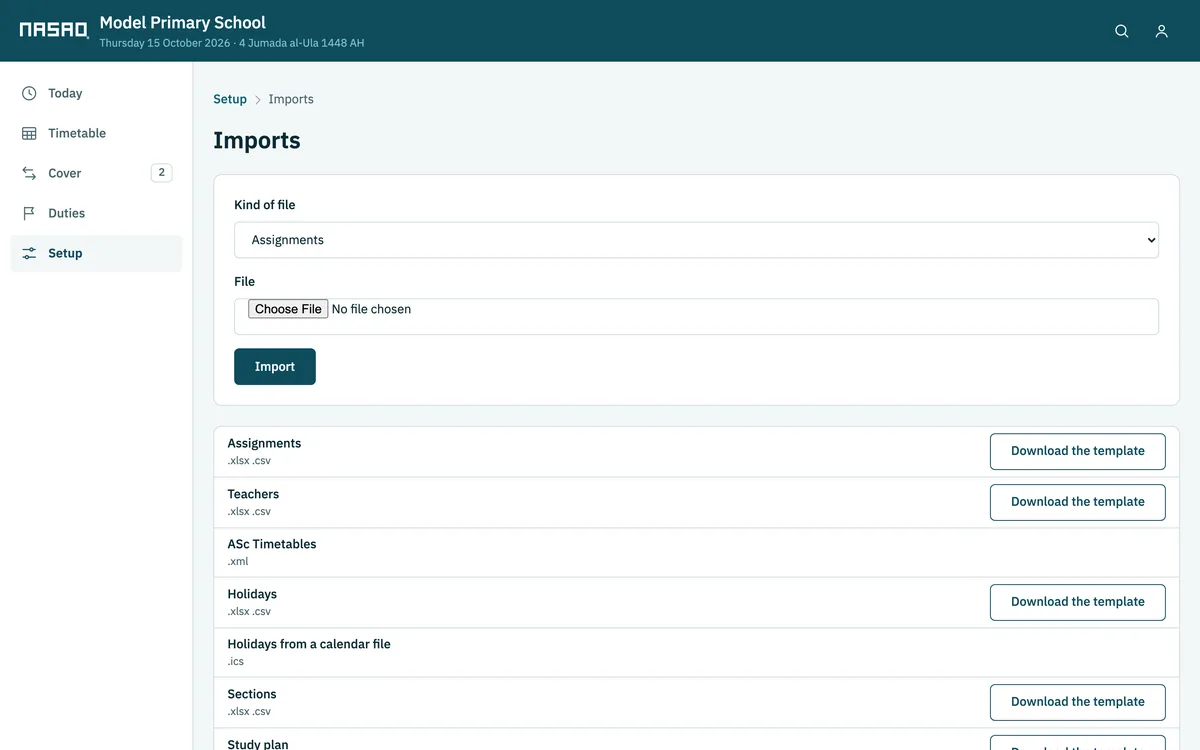Screen dimensions: 1200x750
Task: Click the .xml format text
Action: [x=238, y=562]
